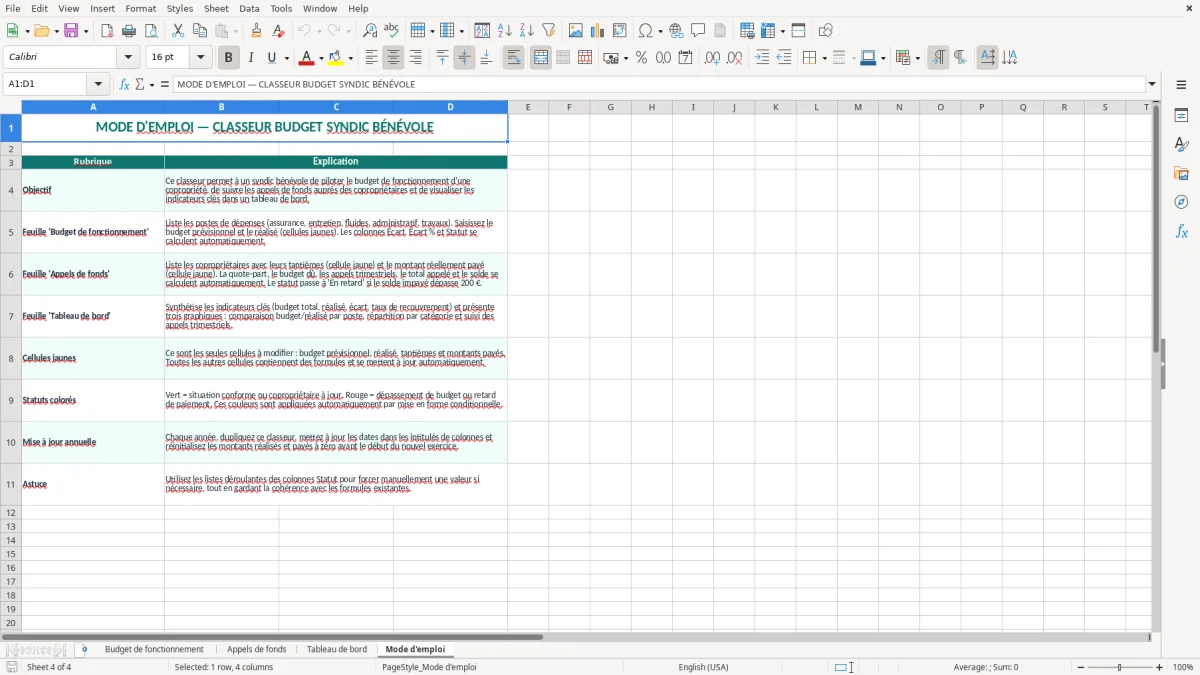Click the Clear Direct Formatting icon
Viewport: 1200px width, 675px height.
(278, 31)
